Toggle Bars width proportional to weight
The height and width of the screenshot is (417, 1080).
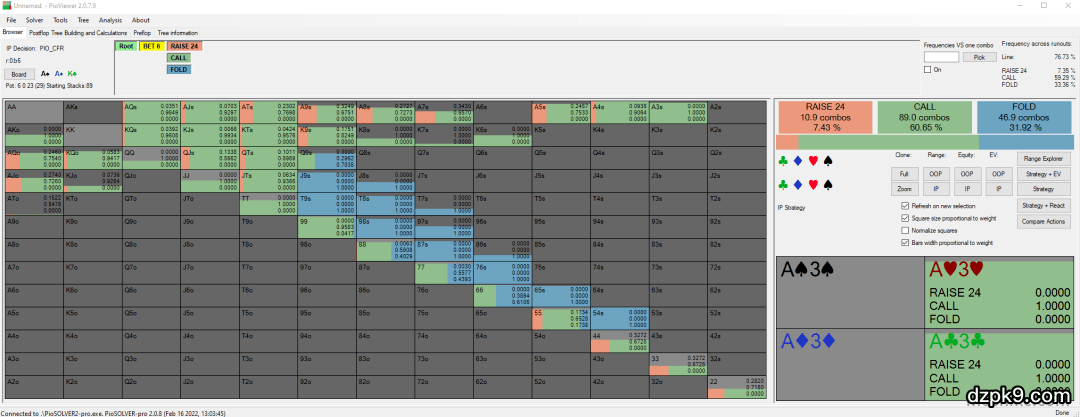click(x=905, y=242)
